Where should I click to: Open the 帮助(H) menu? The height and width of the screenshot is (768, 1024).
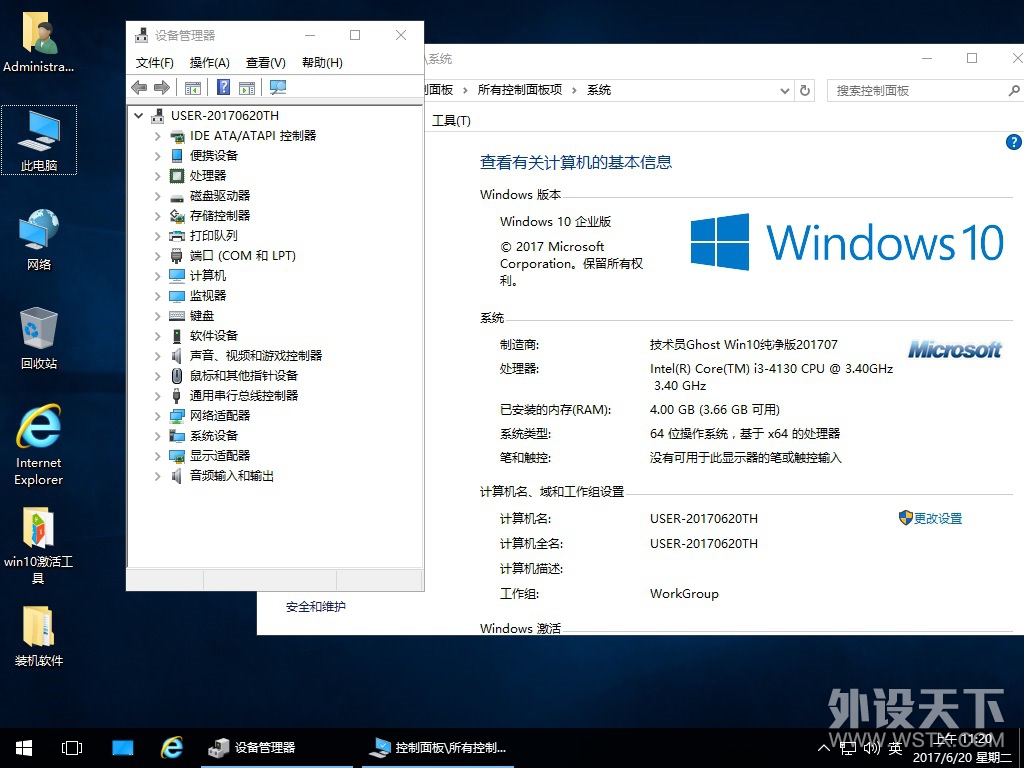coord(322,63)
